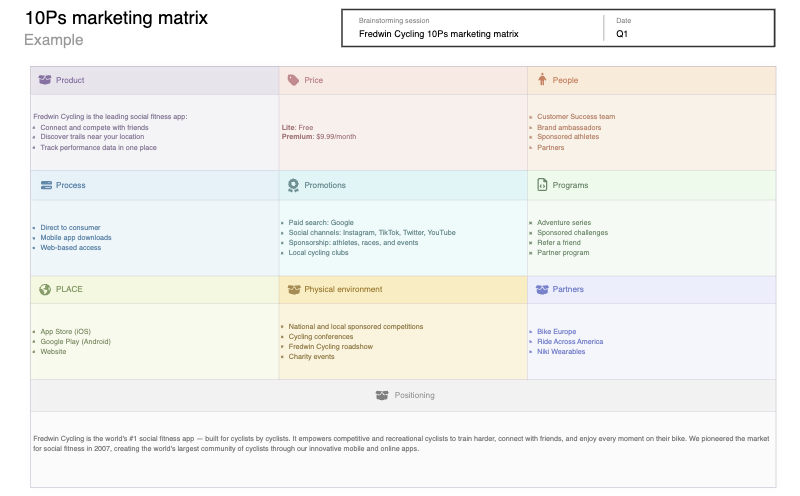The image size is (800, 496).
Task: Click 'Adventure series' bullet
Action: [564, 222]
